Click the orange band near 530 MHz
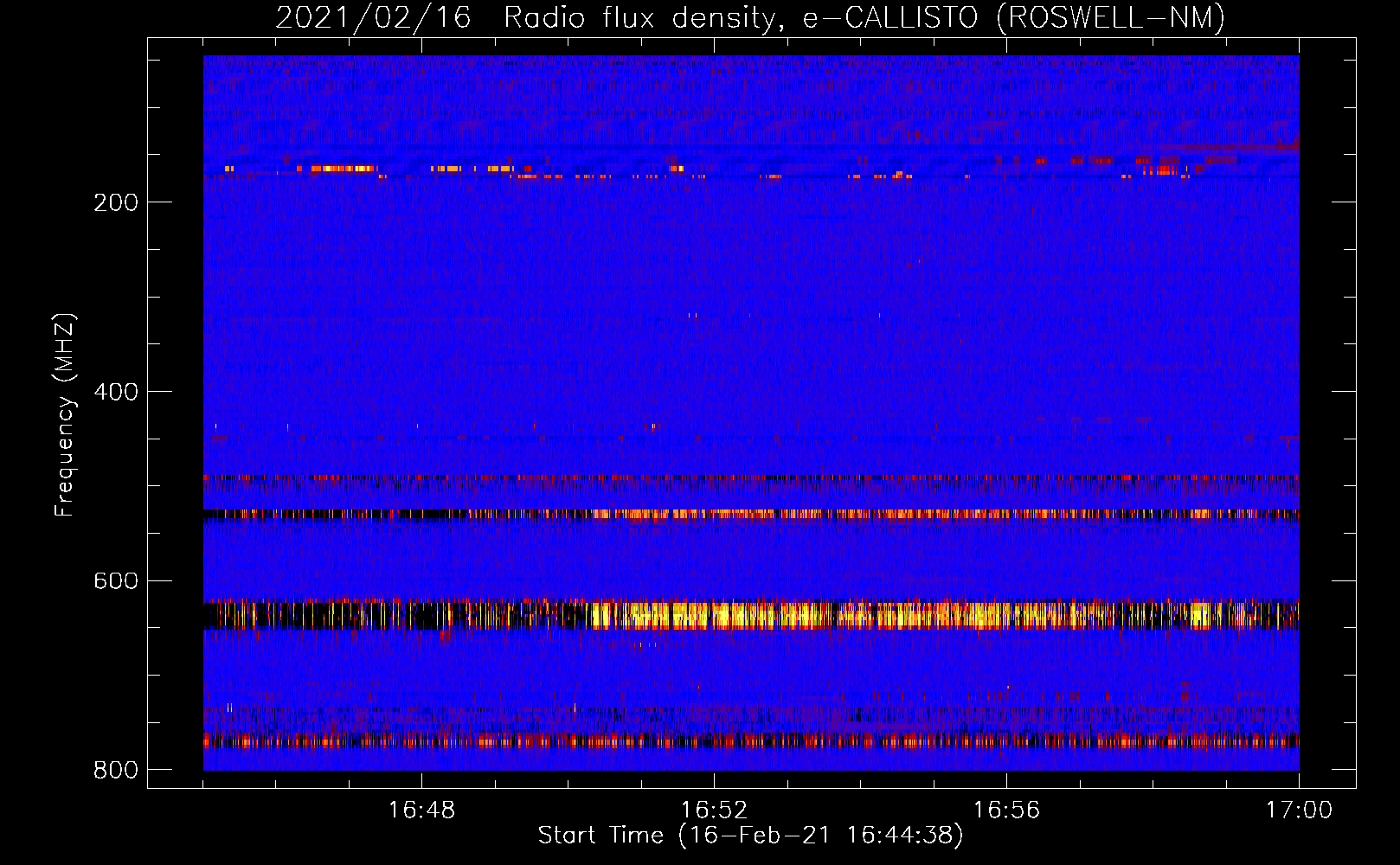1400x865 pixels. [751, 514]
